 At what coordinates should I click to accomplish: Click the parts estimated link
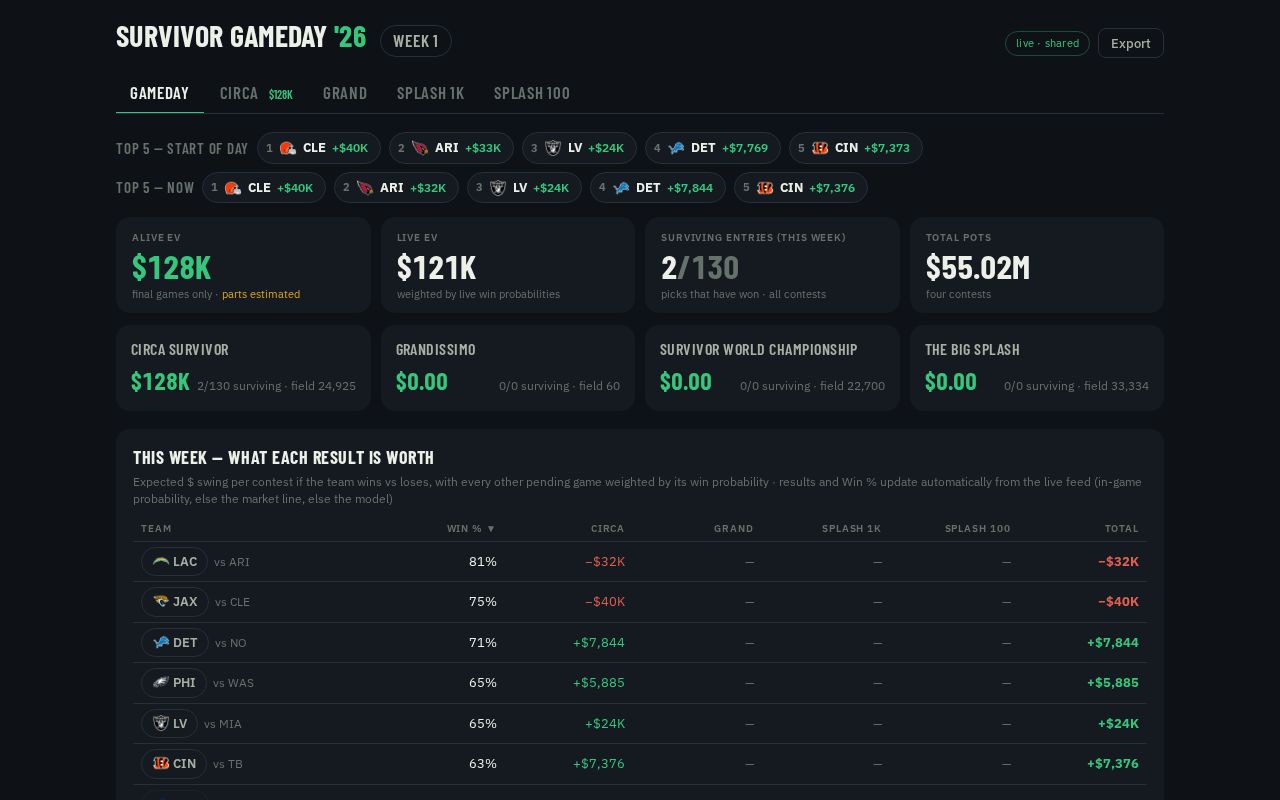[261, 294]
